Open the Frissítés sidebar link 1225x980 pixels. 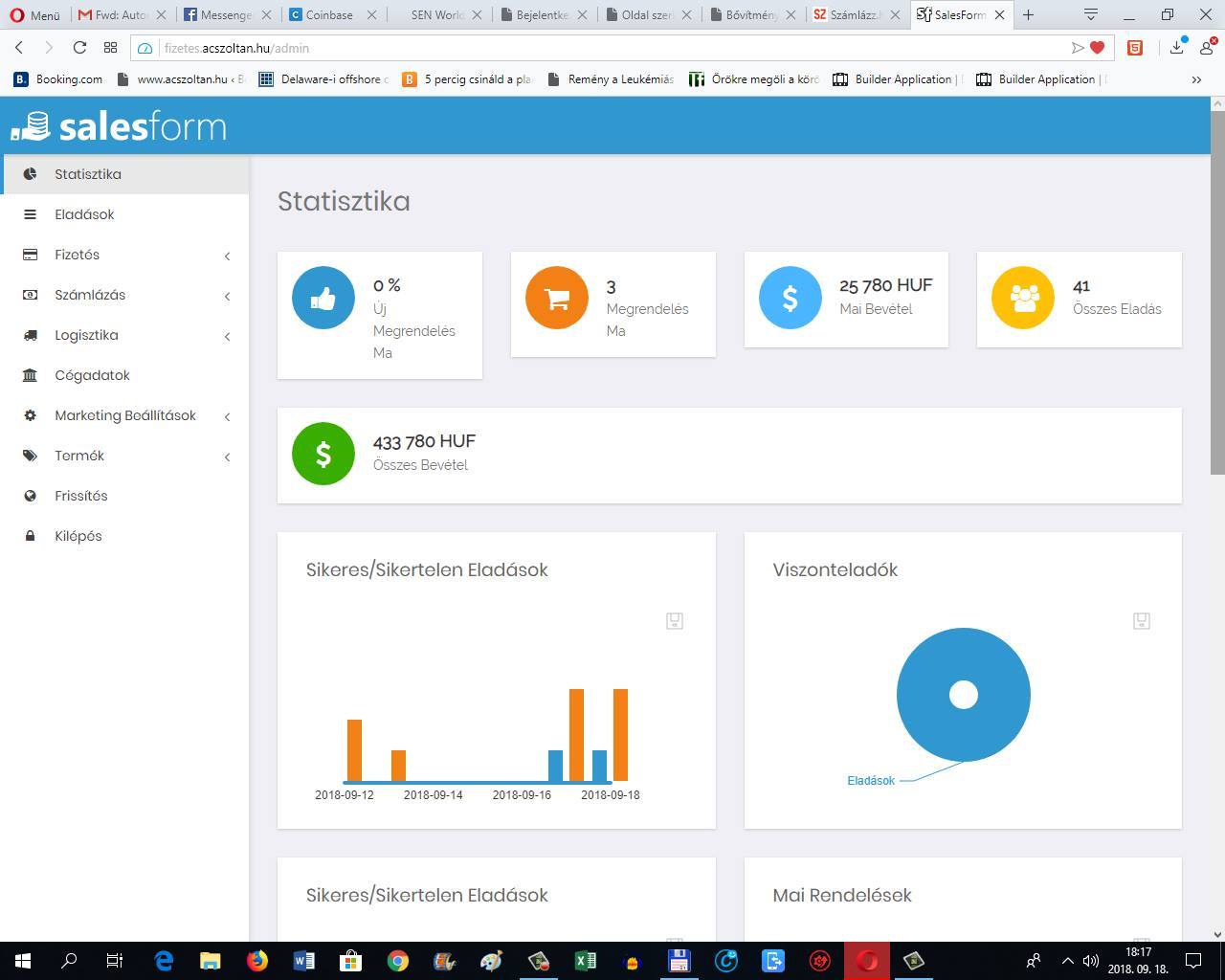[x=80, y=496]
